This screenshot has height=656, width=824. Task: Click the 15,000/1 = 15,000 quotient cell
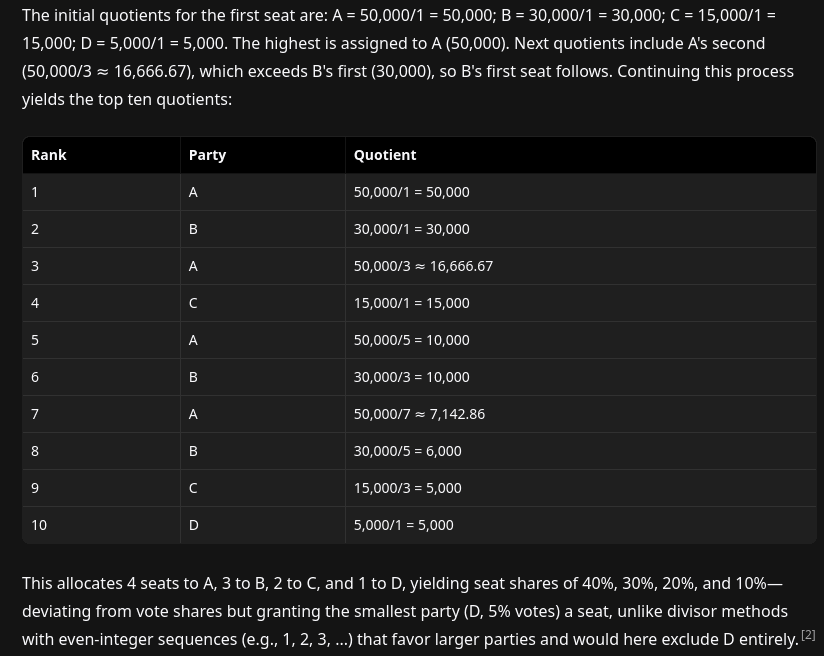click(x=411, y=303)
